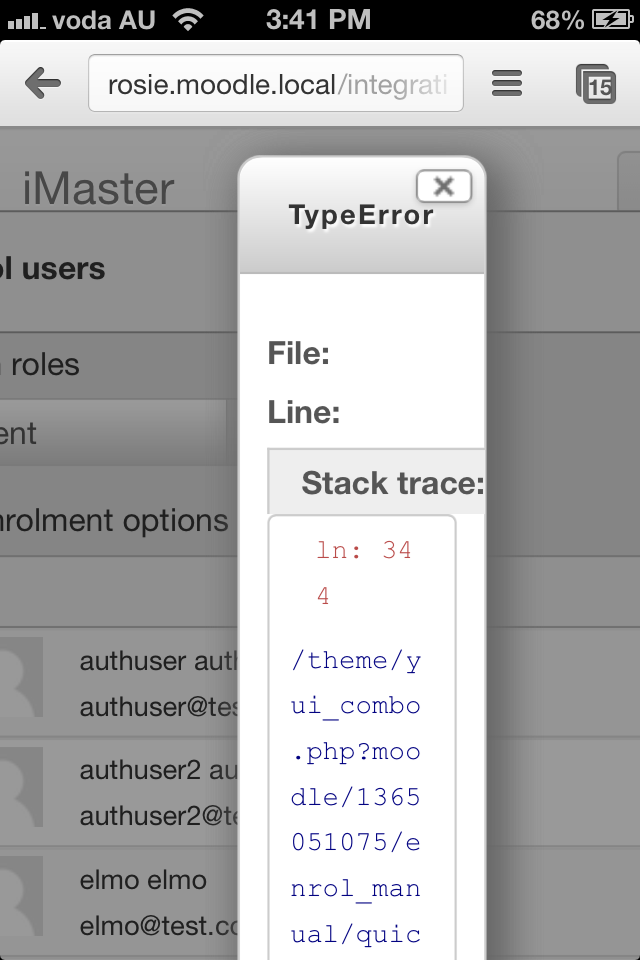This screenshot has height=960, width=640.
Task: Click the avatar thumbnail next to elmo elmo
Action: [21, 896]
